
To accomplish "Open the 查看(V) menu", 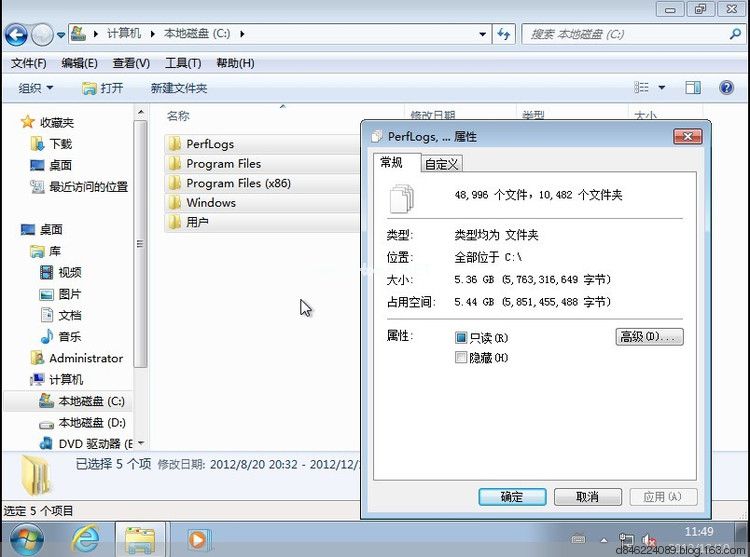I will coord(130,63).
